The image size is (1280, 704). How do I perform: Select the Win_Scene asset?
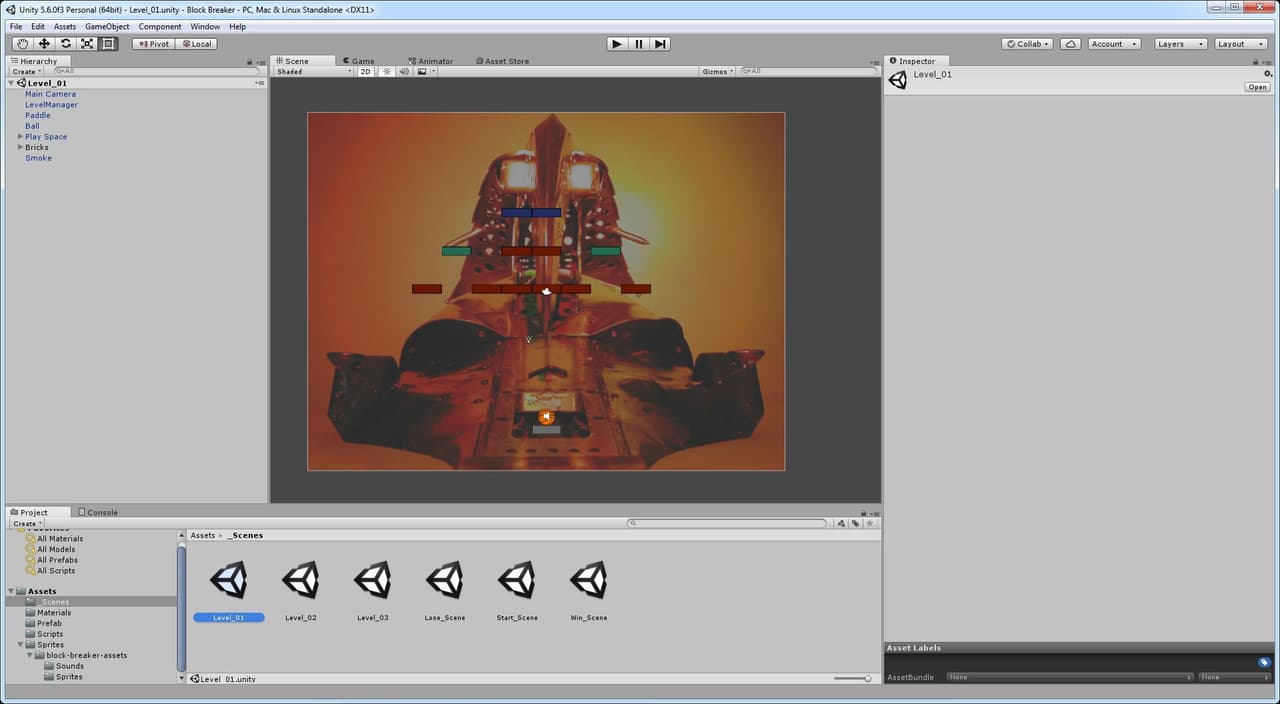pyautogui.click(x=589, y=591)
